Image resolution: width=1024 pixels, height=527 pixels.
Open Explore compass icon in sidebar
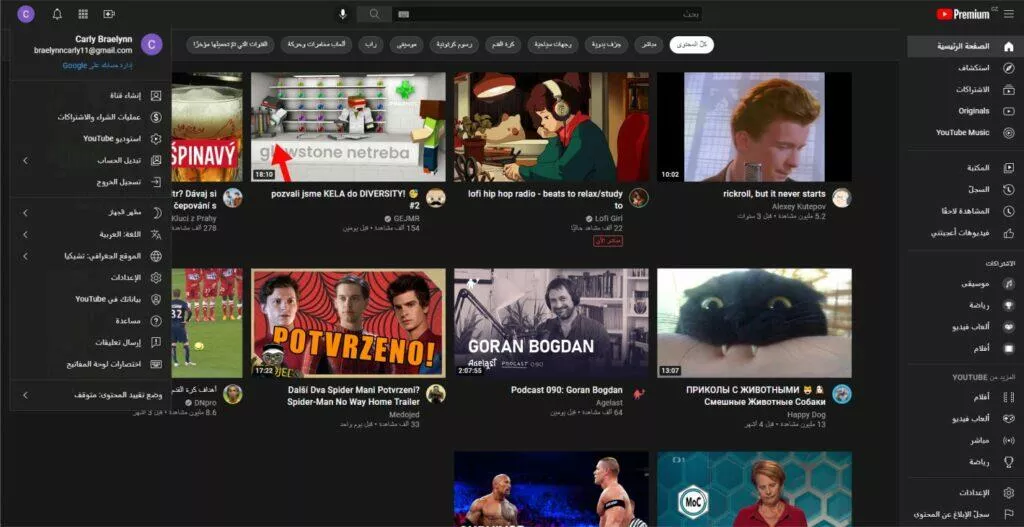click(1009, 68)
